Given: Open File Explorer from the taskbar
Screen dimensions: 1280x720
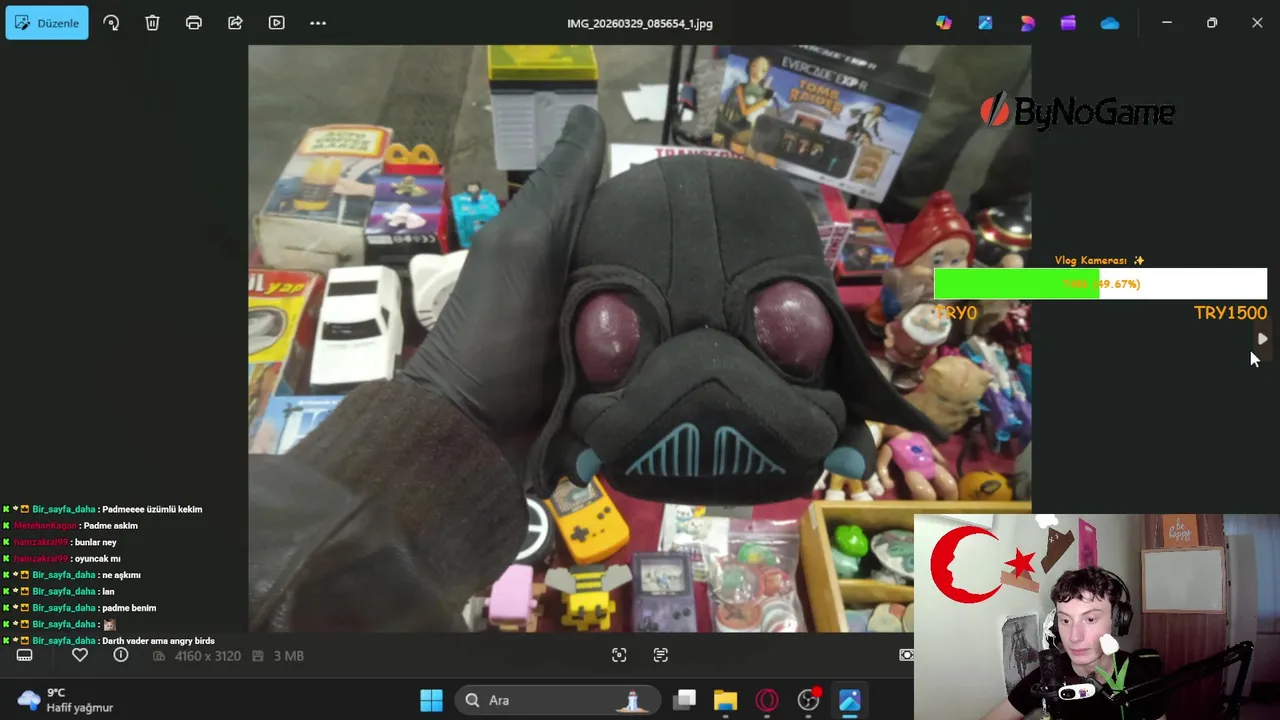Looking at the screenshot, I should (x=726, y=700).
